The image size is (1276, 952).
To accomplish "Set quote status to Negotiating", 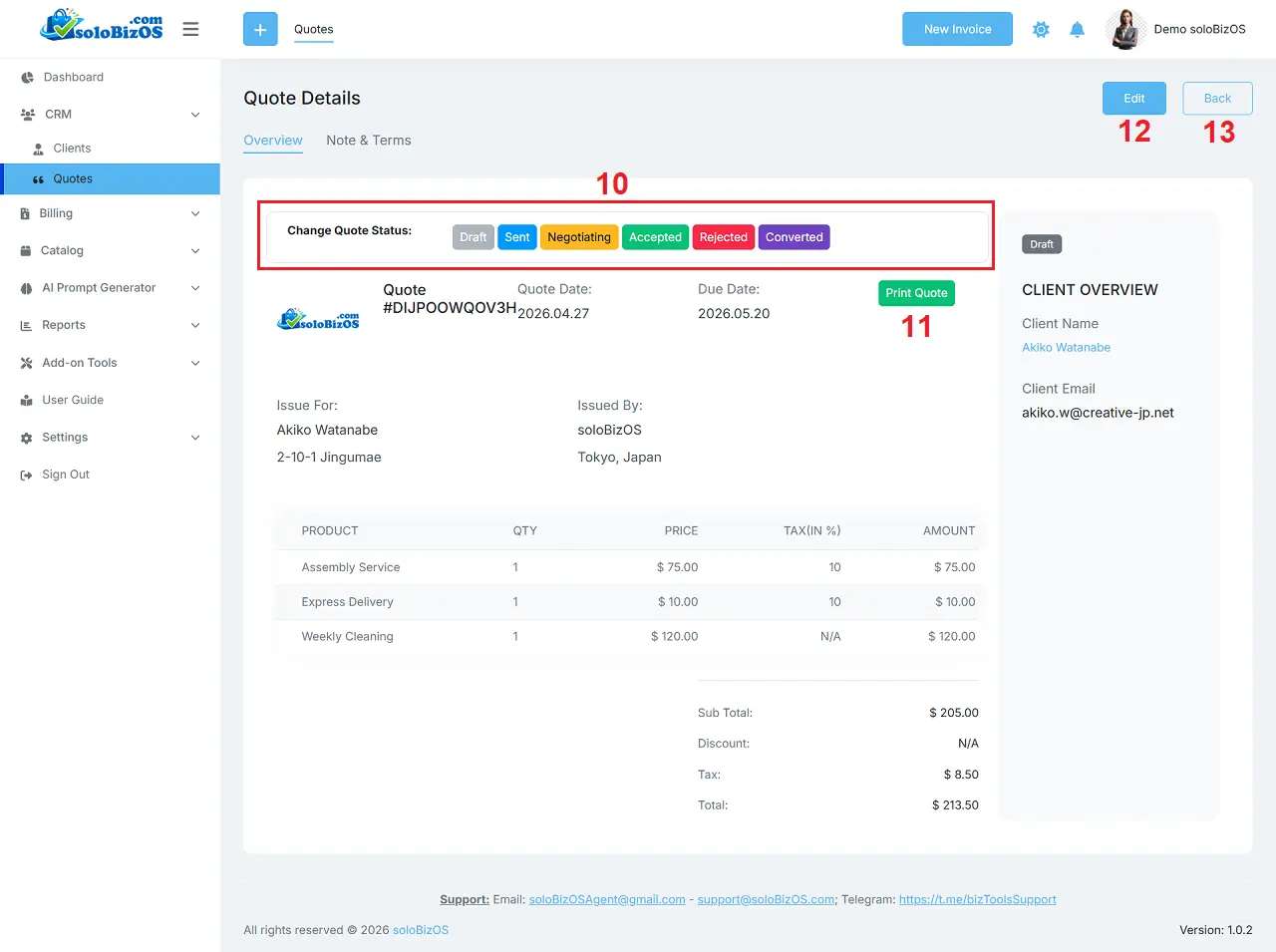I will (x=579, y=237).
